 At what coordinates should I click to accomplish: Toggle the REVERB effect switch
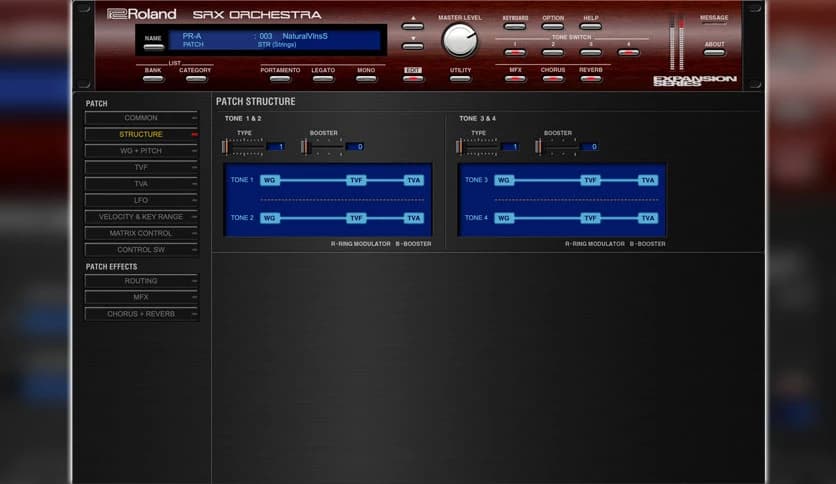pyautogui.click(x=590, y=78)
